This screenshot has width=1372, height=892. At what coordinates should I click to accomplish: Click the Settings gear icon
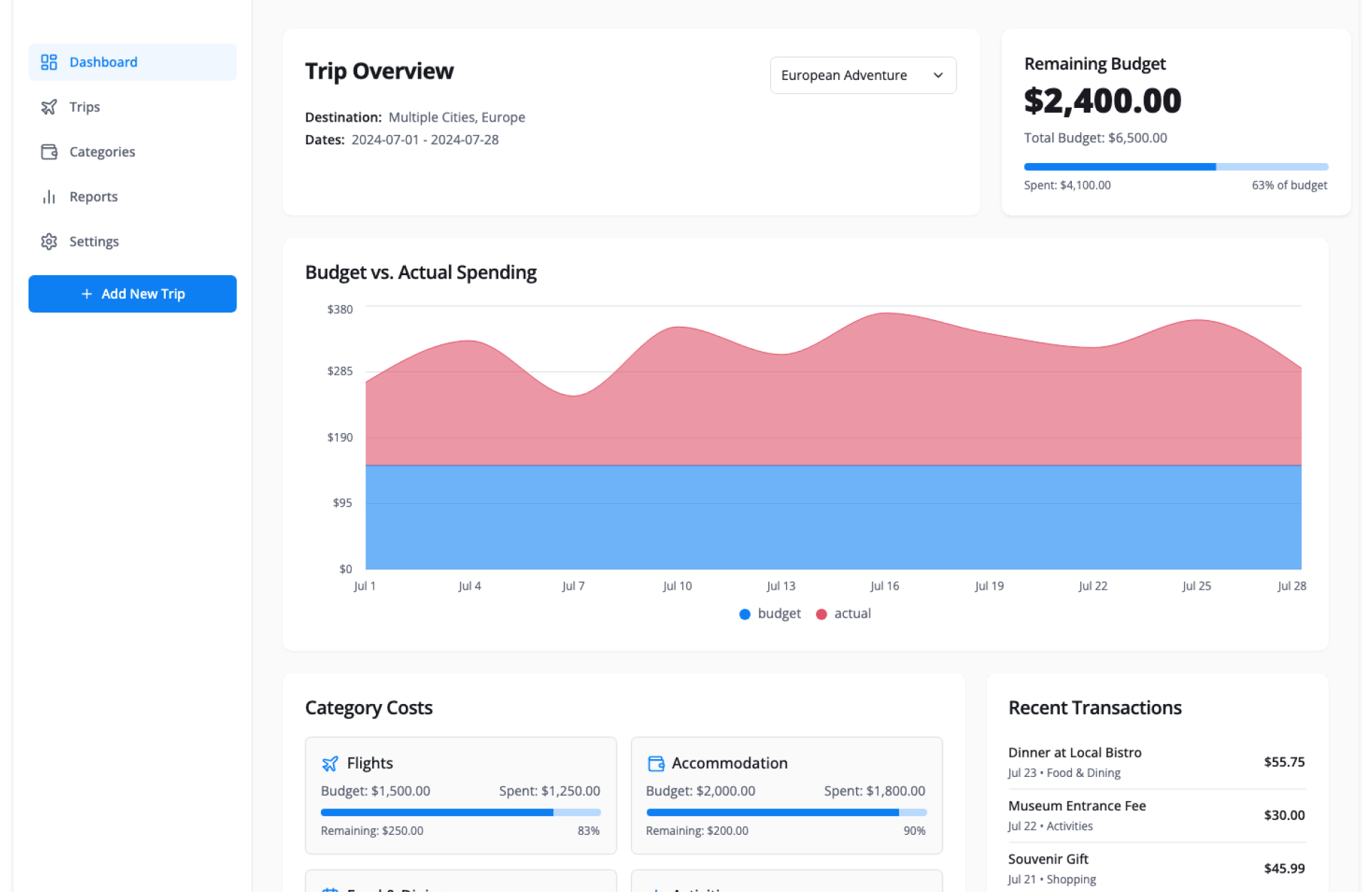click(x=49, y=242)
